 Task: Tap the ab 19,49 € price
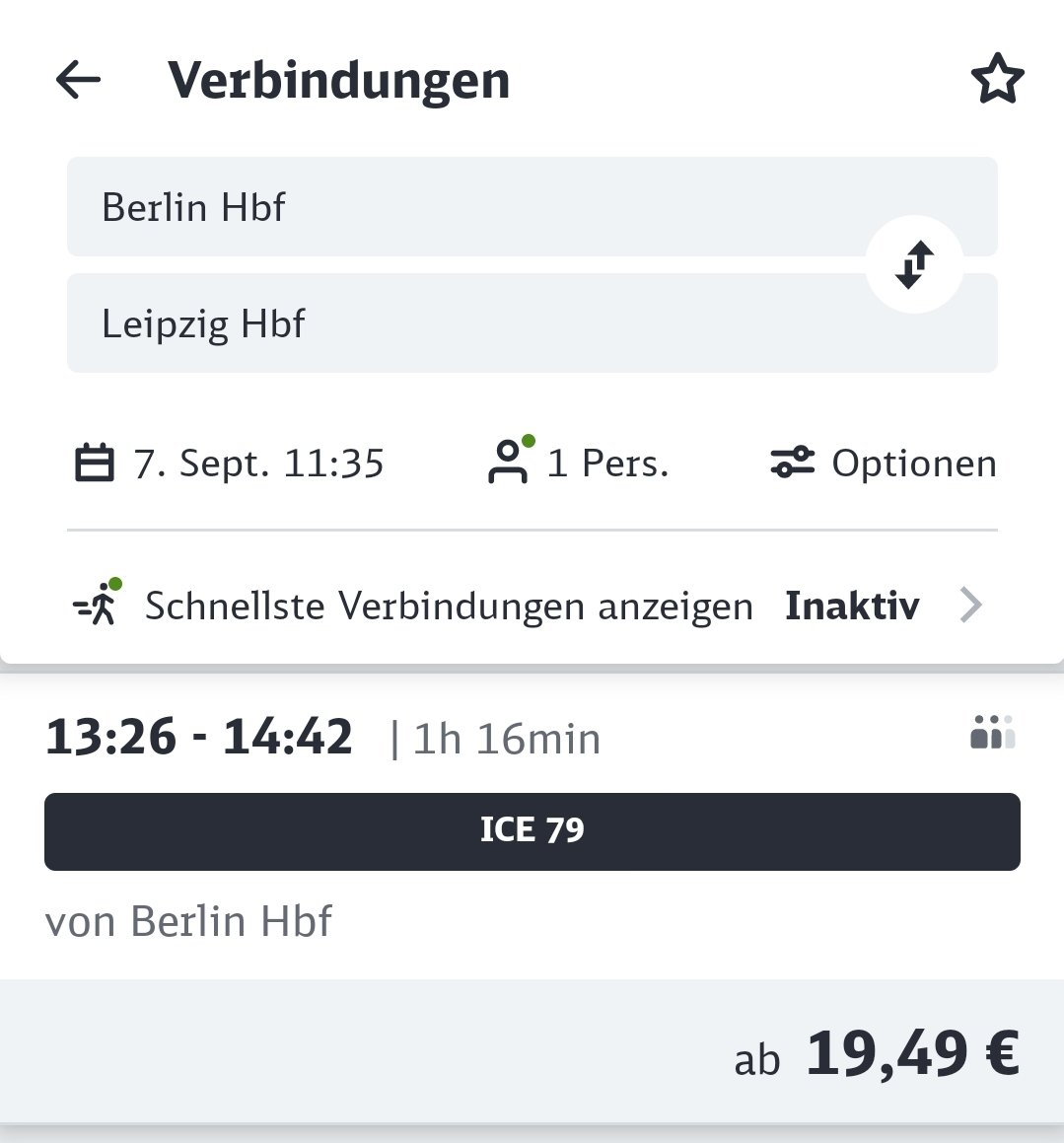point(877,1054)
